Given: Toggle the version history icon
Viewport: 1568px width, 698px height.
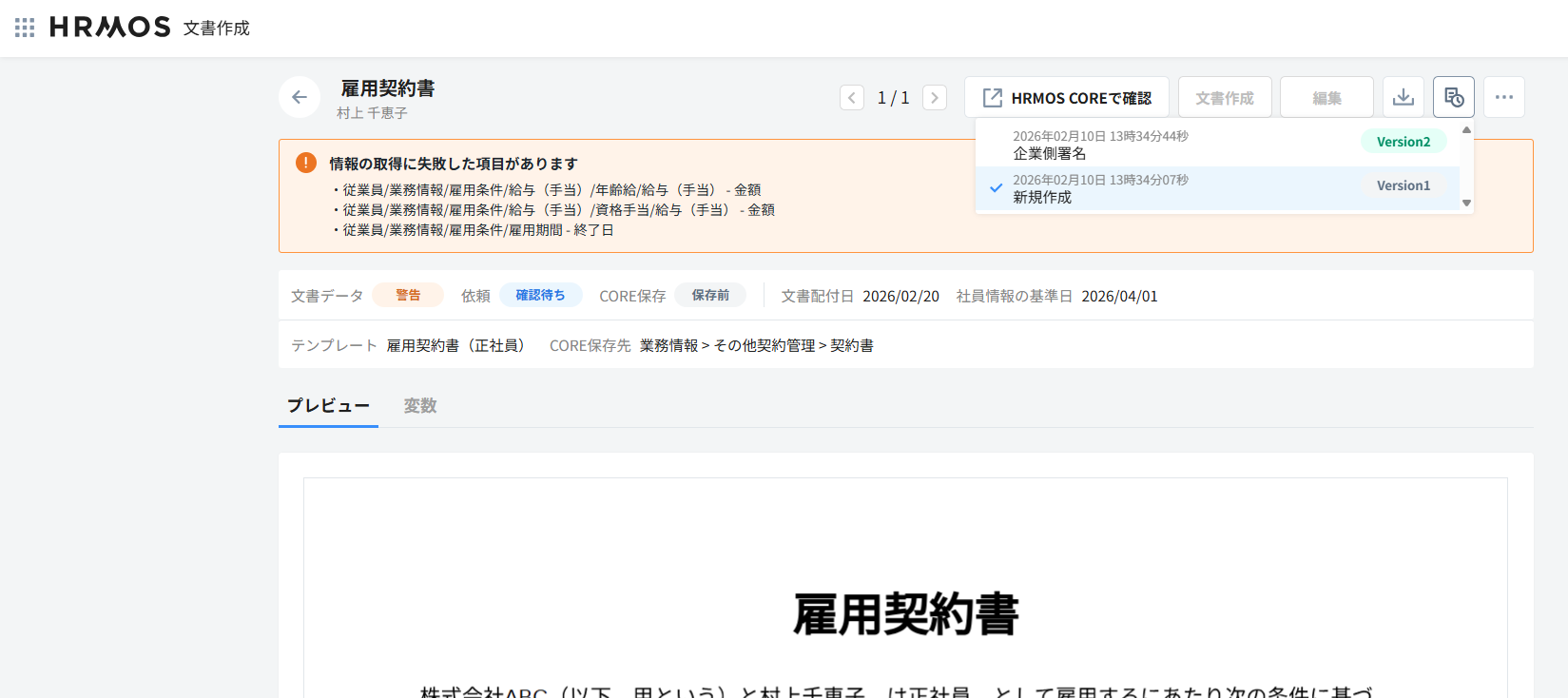Looking at the screenshot, I should click(1453, 97).
